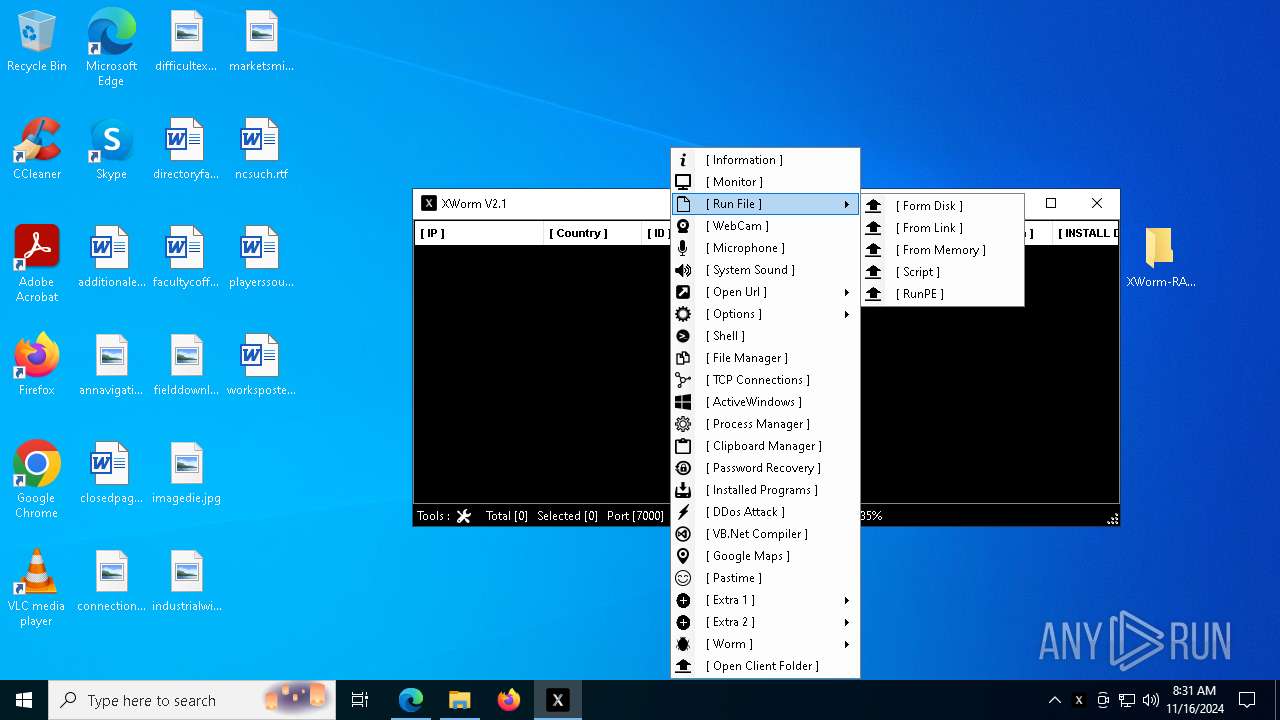Click the taskbar search box
The image size is (1280, 720).
click(x=192, y=700)
